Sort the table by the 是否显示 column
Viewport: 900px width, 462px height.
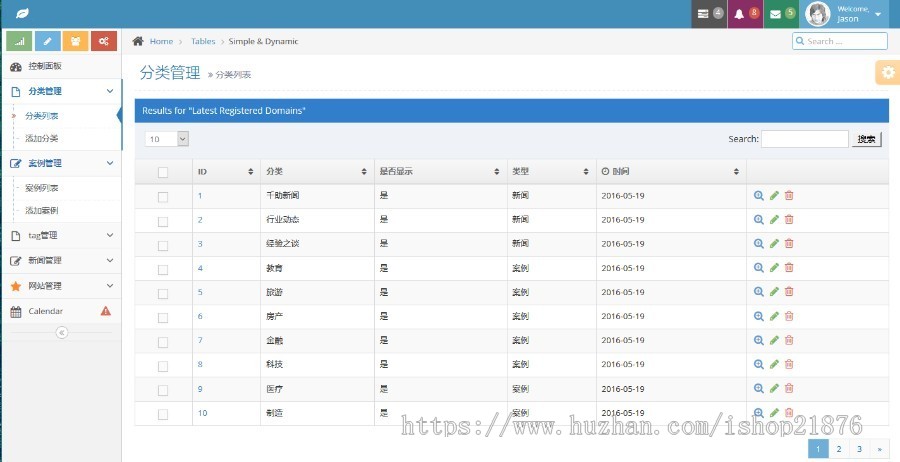point(440,172)
